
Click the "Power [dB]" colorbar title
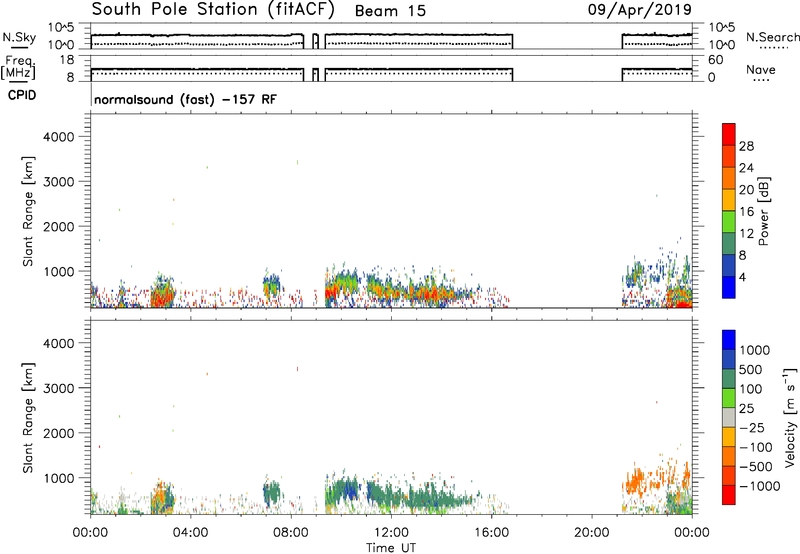(763, 211)
